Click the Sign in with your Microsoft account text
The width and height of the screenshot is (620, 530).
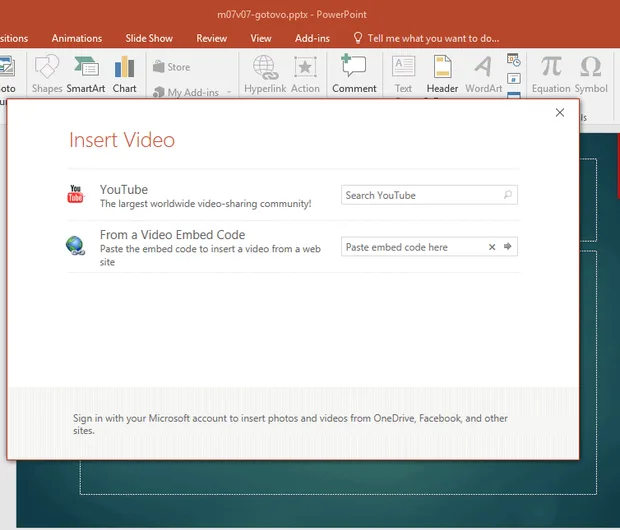(x=290, y=424)
